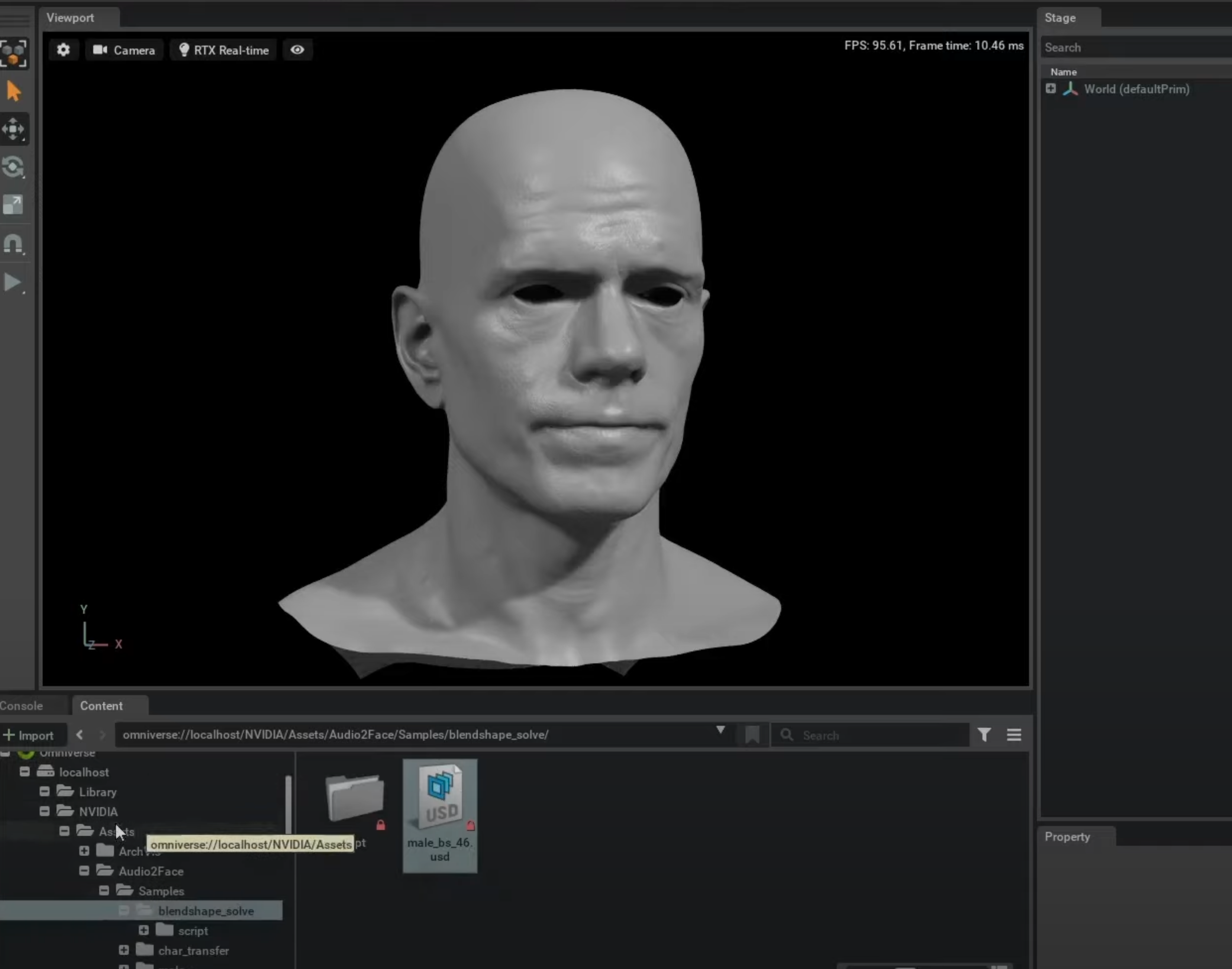Open the Camera selection menu

[124, 50]
